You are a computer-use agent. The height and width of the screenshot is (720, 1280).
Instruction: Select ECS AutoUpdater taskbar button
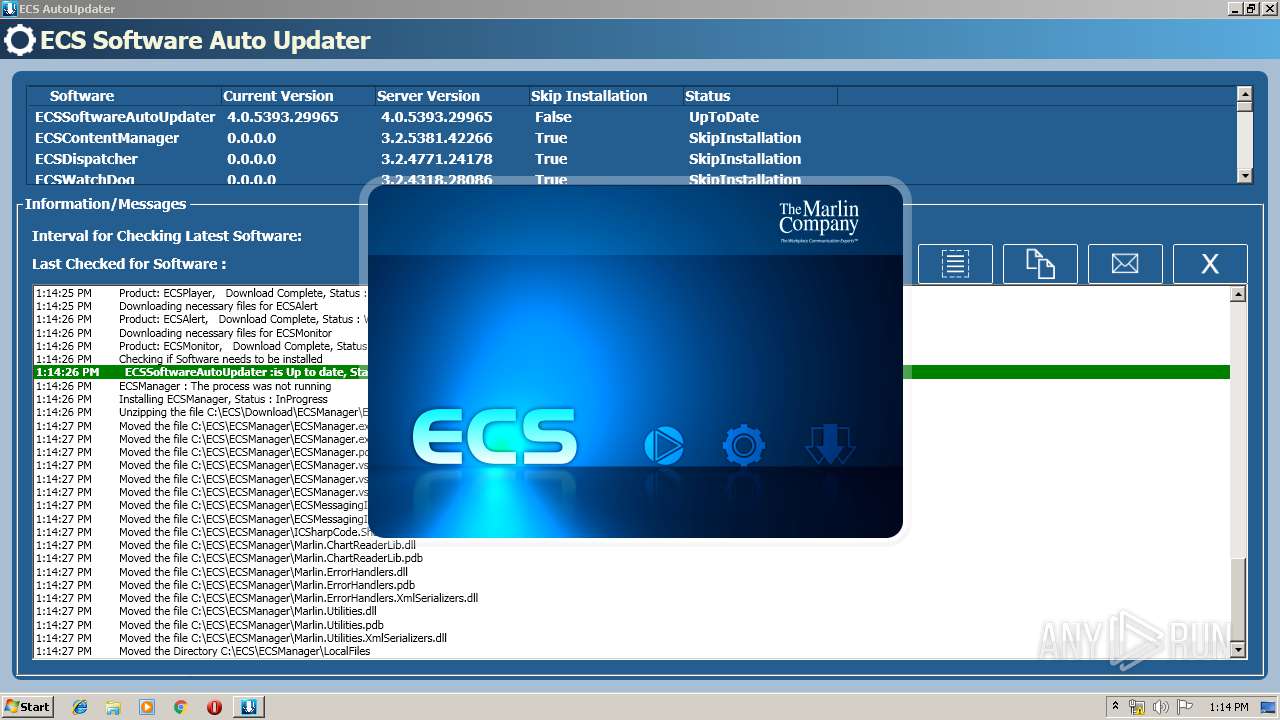tap(248, 707)
